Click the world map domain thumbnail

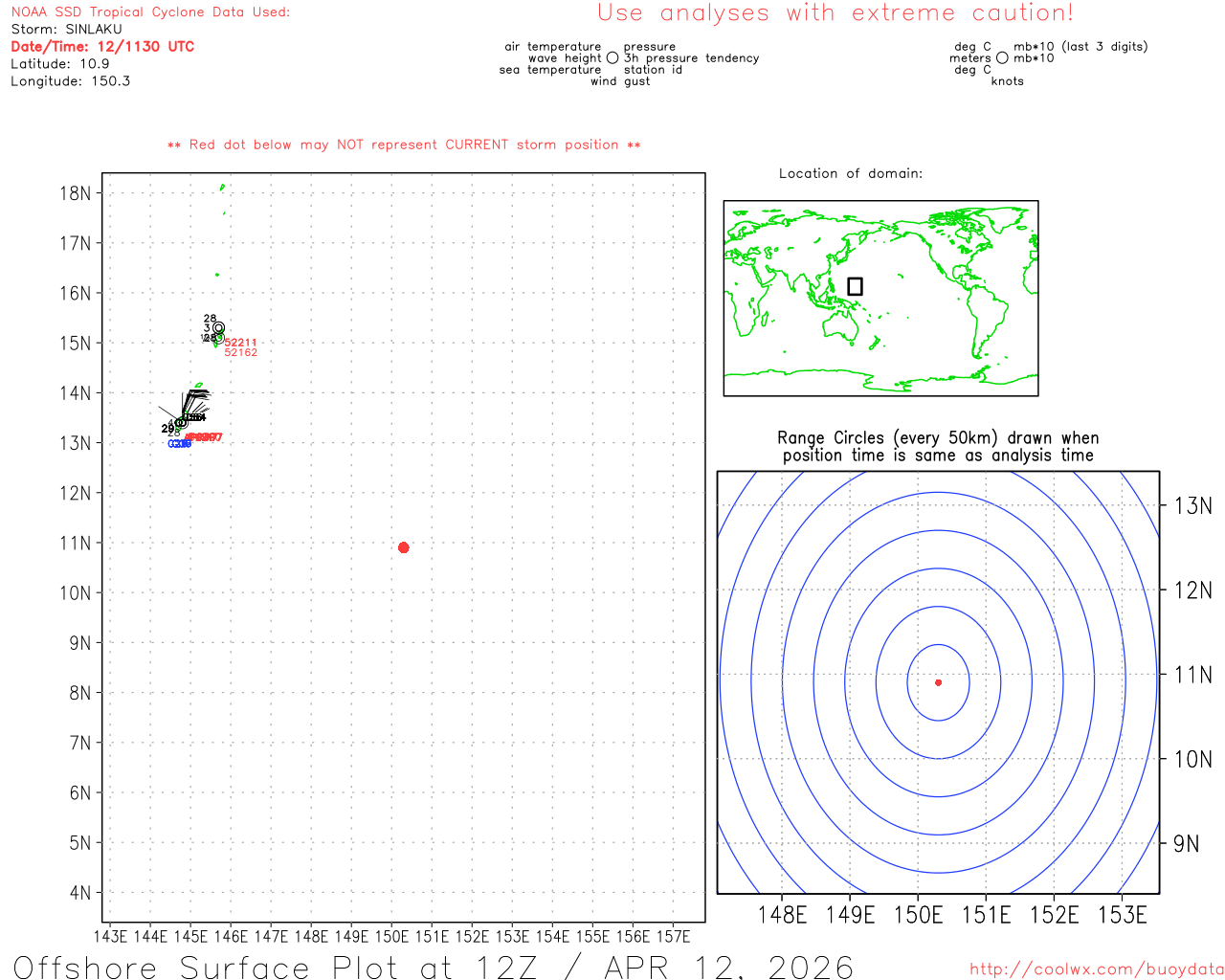880,299
